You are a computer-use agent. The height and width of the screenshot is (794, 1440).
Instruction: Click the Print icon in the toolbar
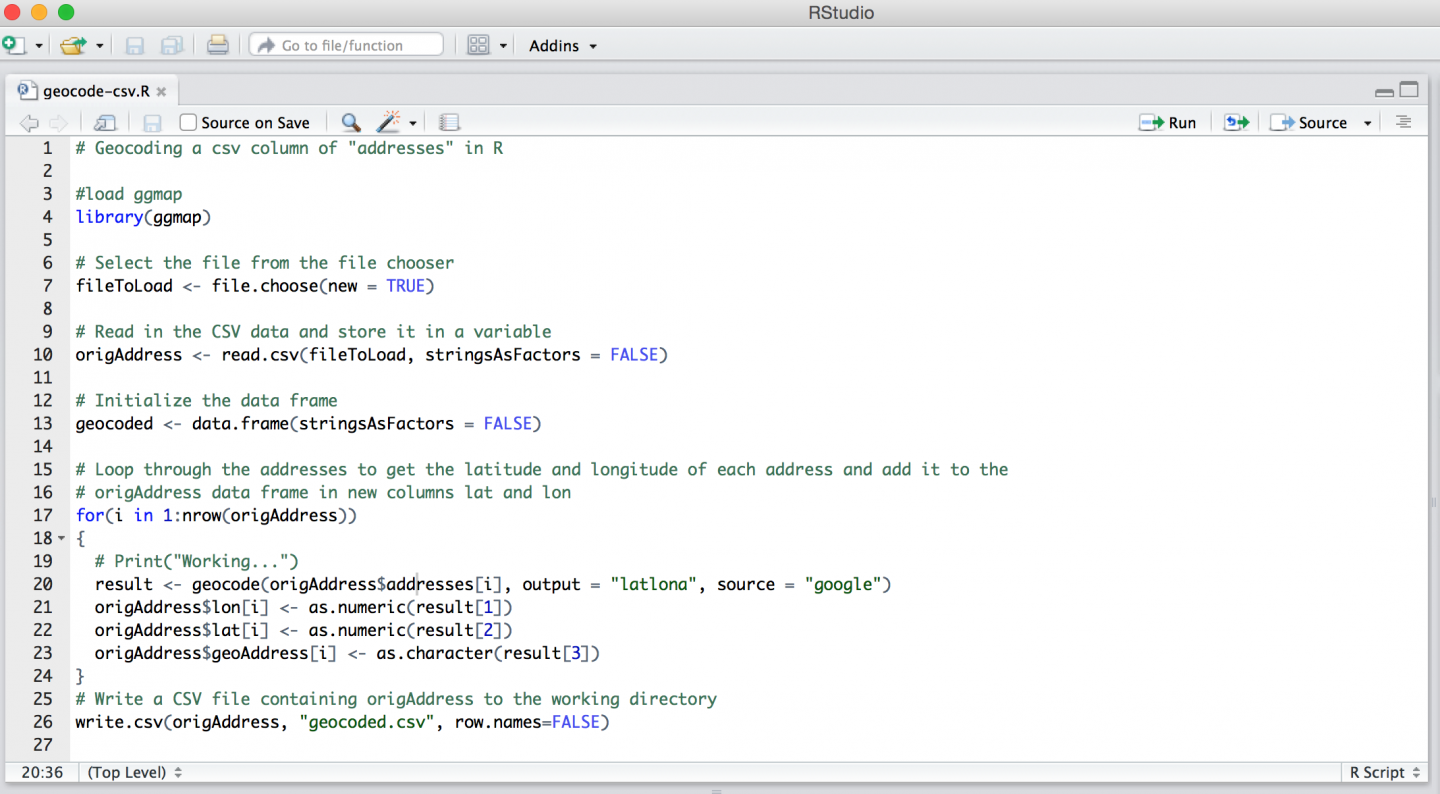[218, 44]
